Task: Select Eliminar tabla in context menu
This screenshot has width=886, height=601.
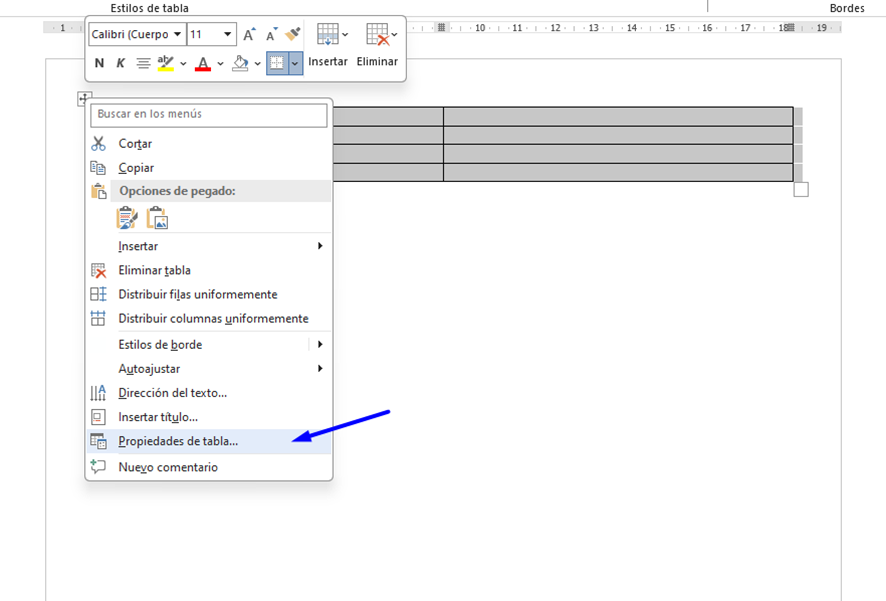Action: click(x=154, y=270)
